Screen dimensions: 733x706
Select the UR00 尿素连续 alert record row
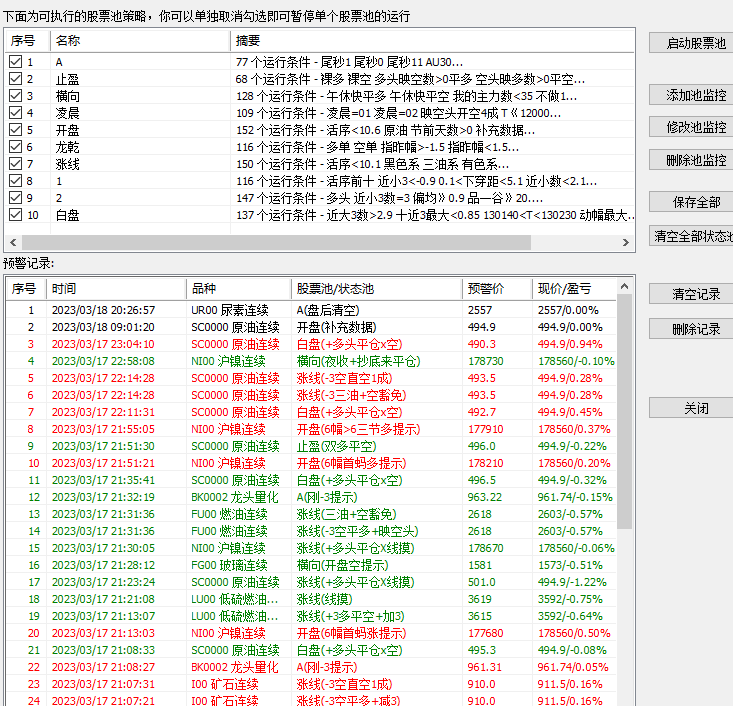coord(236,311)
